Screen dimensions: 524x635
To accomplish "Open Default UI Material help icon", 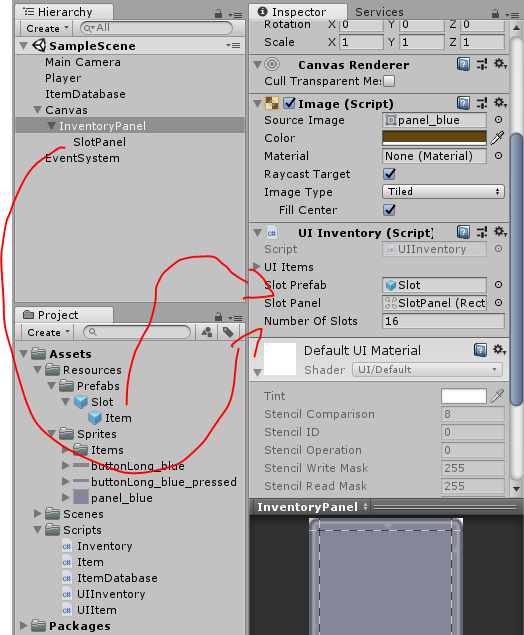I will 480,350.
